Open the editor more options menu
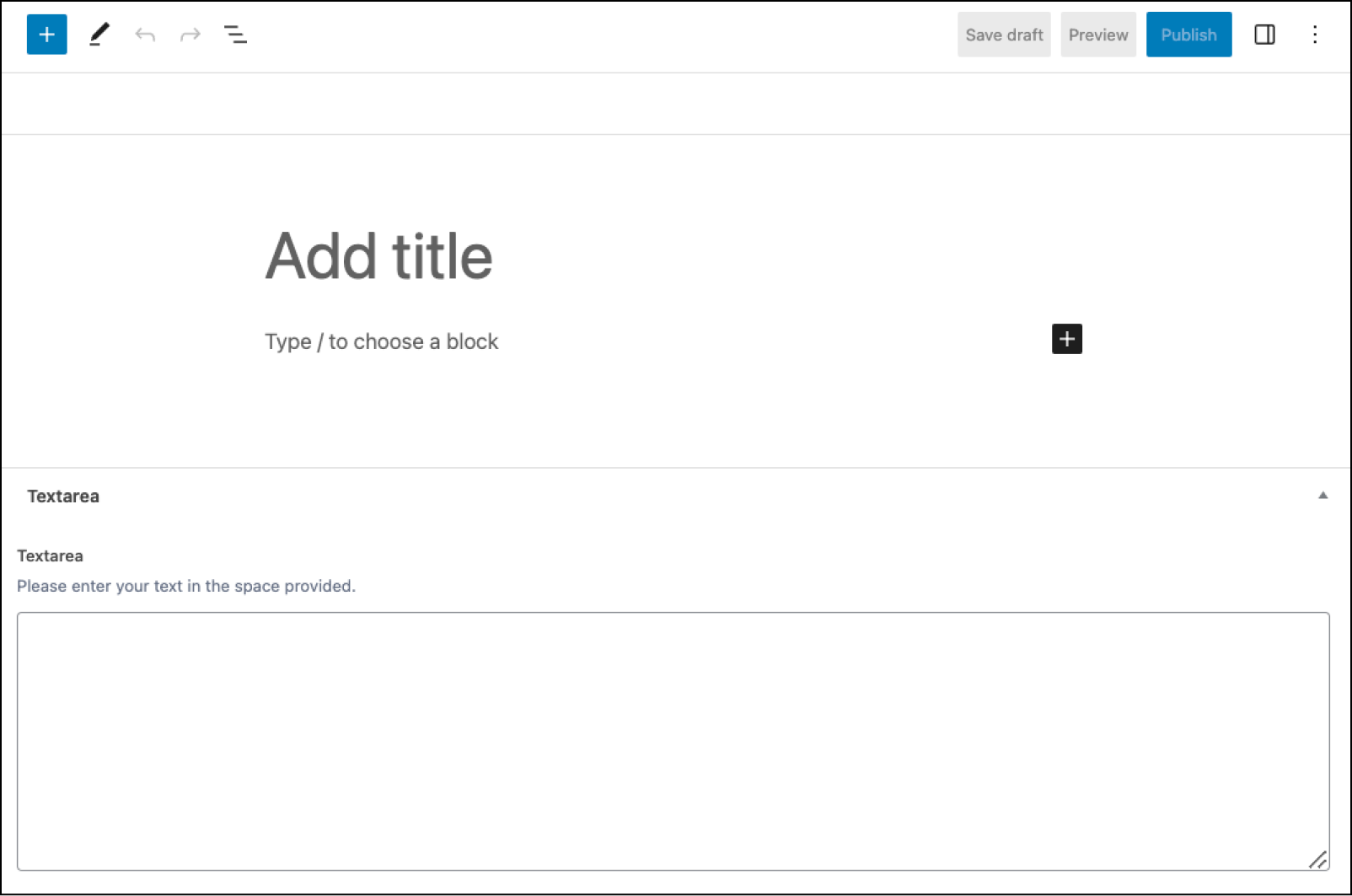 point(1316,35)
